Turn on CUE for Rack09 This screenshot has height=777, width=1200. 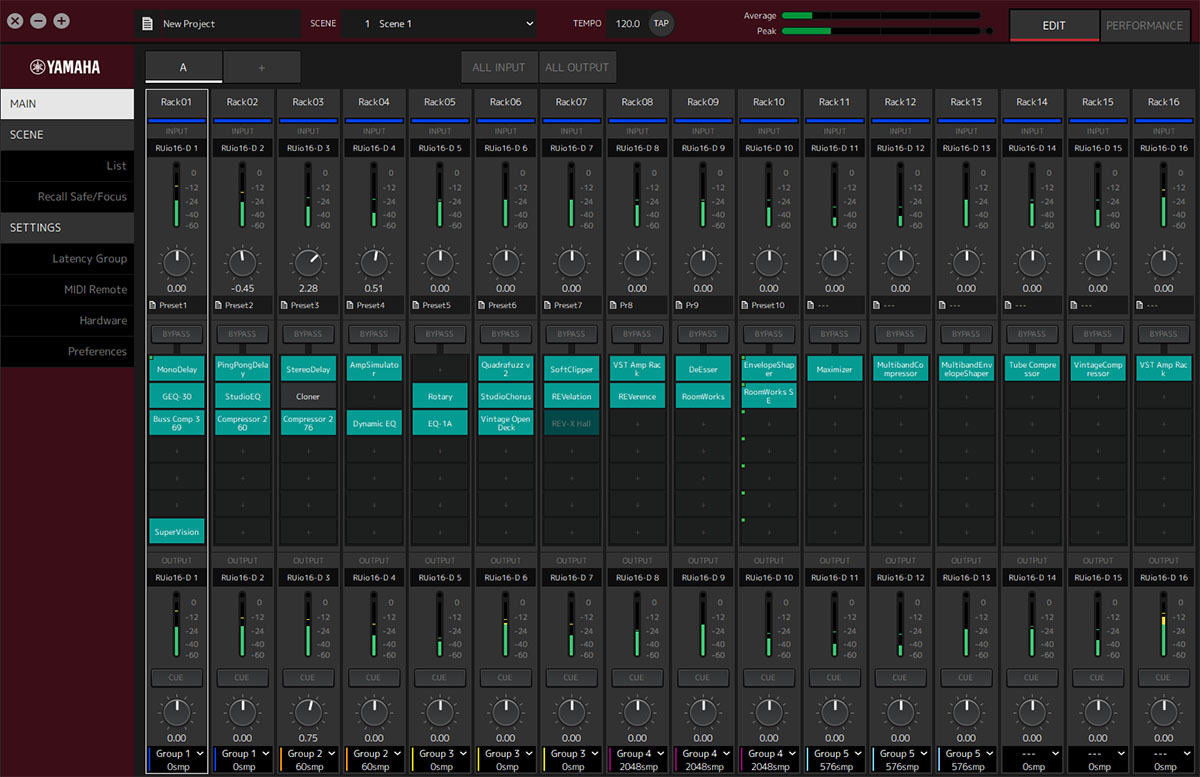(703, 677)
